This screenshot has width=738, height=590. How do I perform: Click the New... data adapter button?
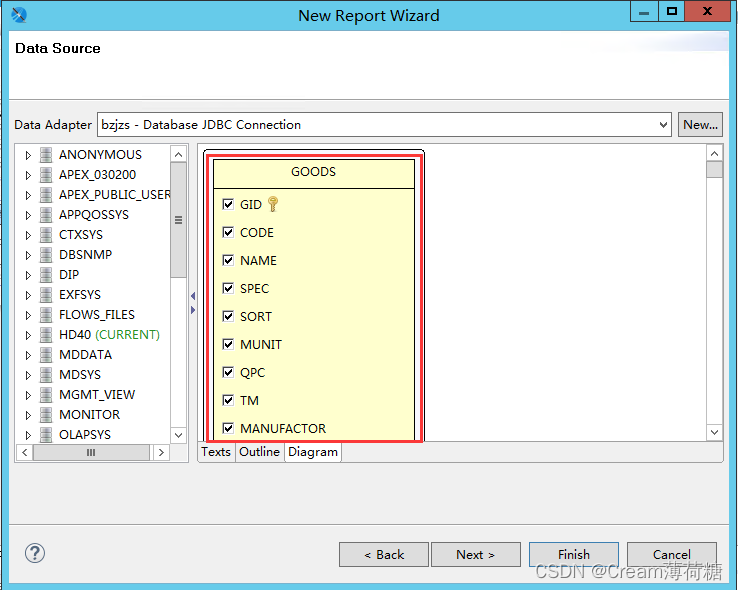point(700,125)
